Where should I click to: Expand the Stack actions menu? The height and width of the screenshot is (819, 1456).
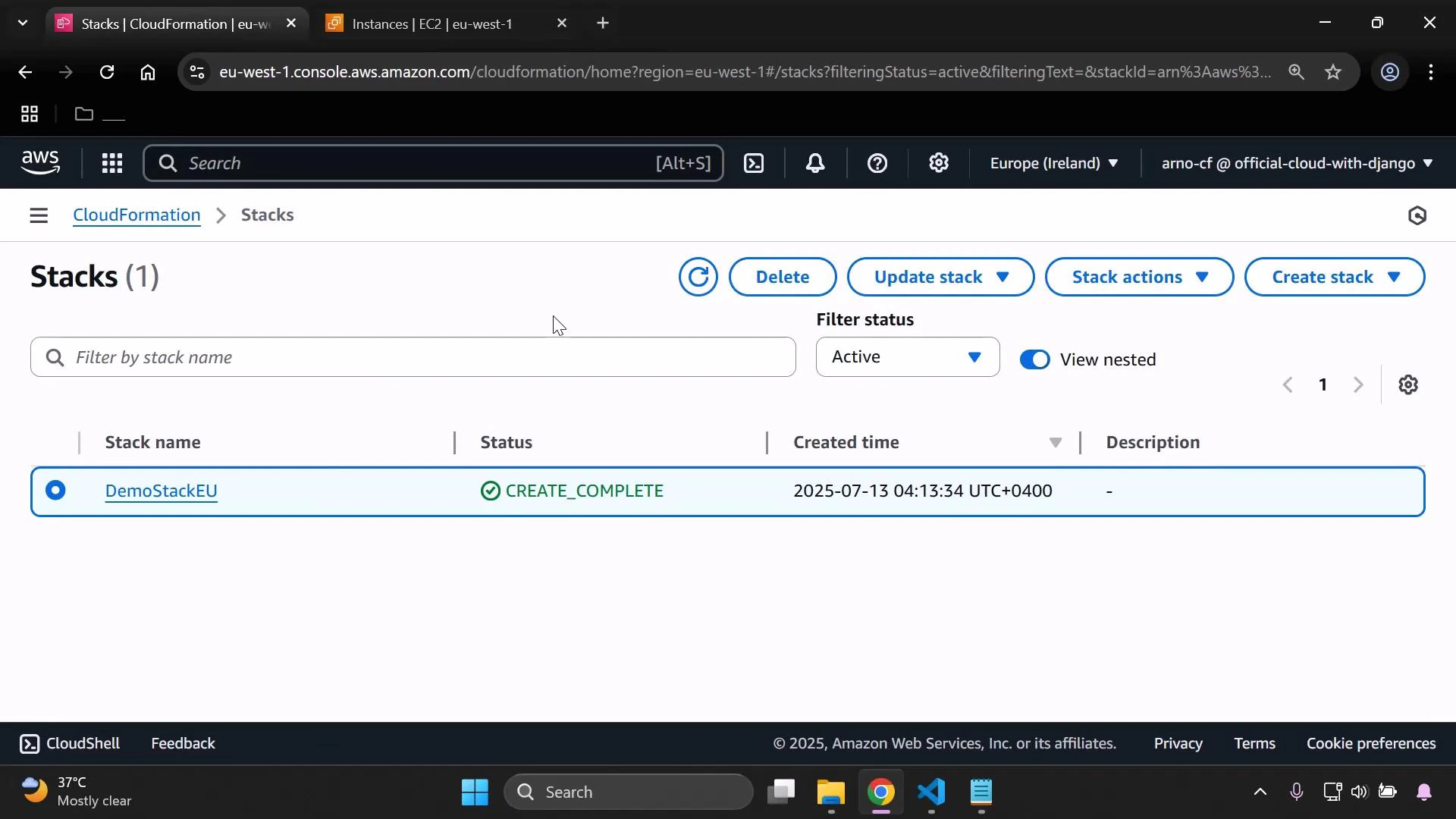[1139, 277]
